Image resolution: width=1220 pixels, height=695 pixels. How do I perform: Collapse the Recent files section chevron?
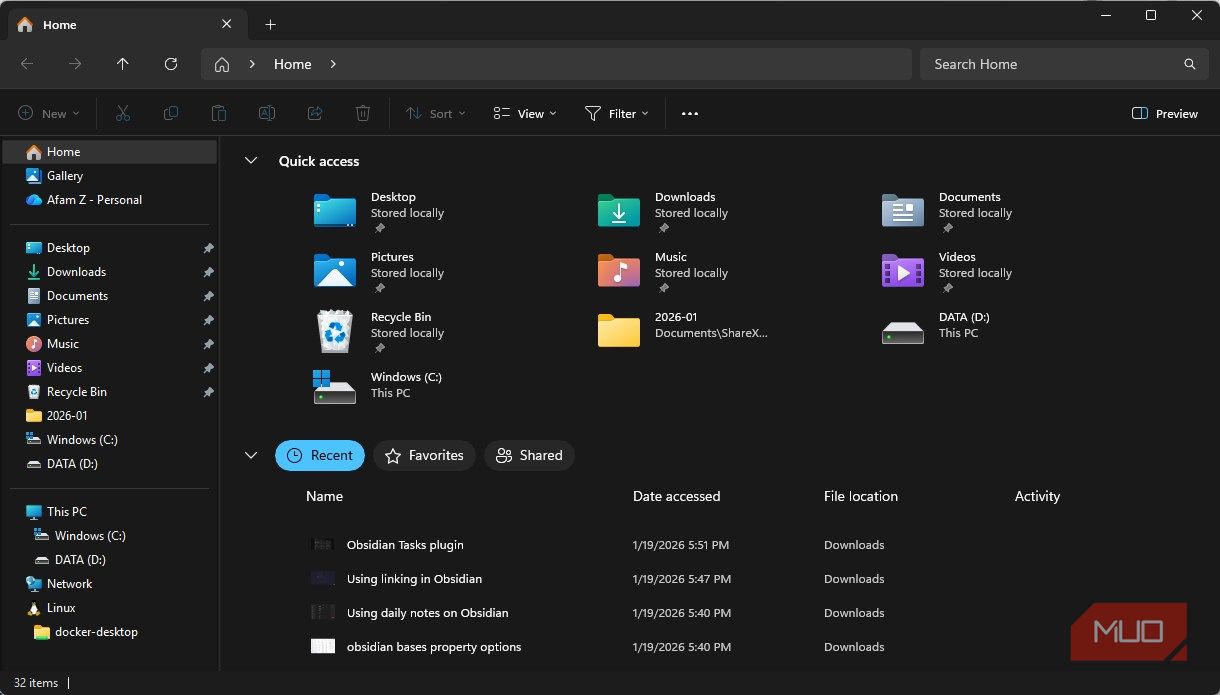pos(251,455)
